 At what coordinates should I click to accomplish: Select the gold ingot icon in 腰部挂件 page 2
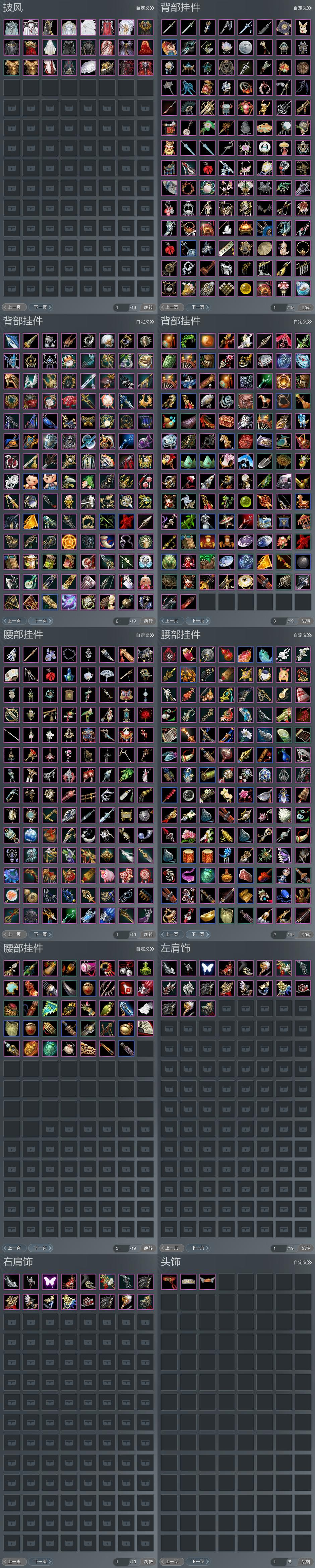click(x=207, y=915)
